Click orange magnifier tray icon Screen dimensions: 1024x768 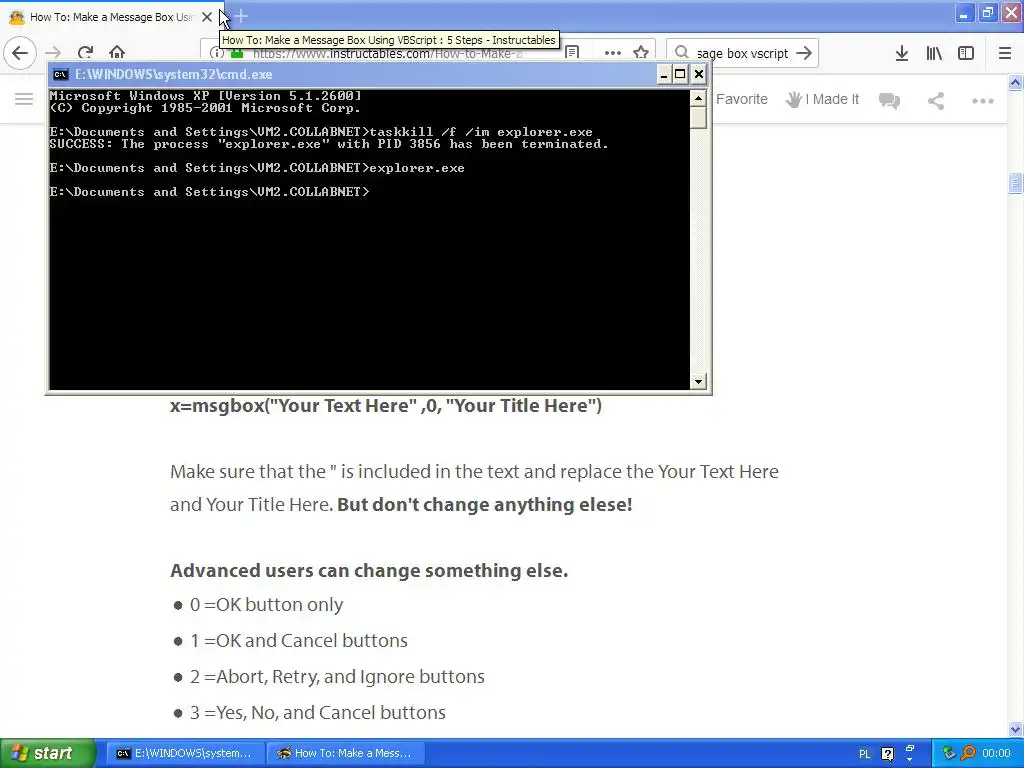968,754
